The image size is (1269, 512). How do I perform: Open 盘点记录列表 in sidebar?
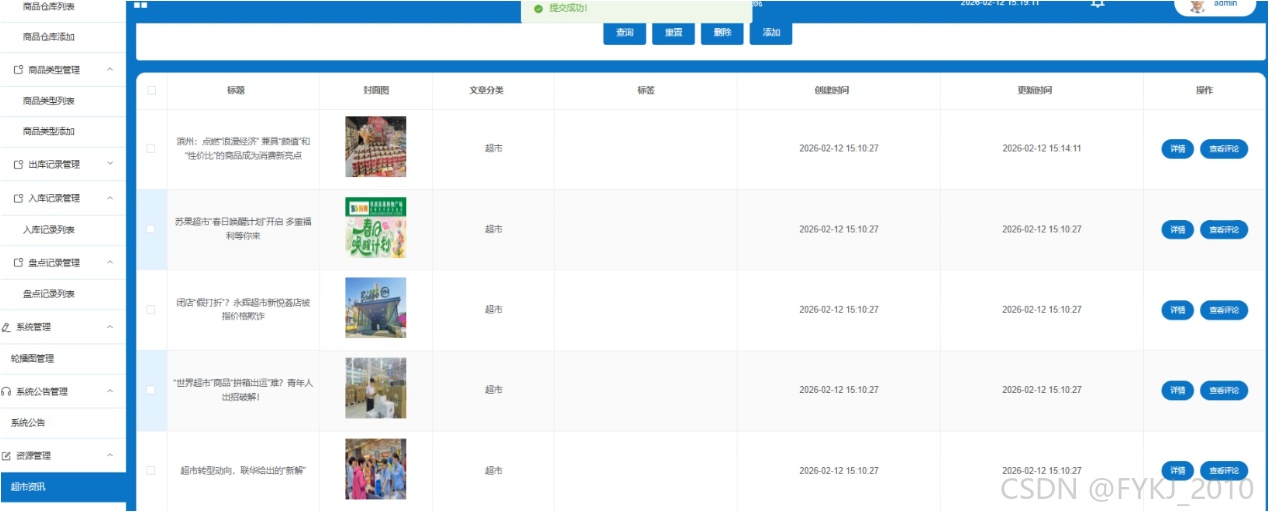pyautogui.click(x=63, y=294)
